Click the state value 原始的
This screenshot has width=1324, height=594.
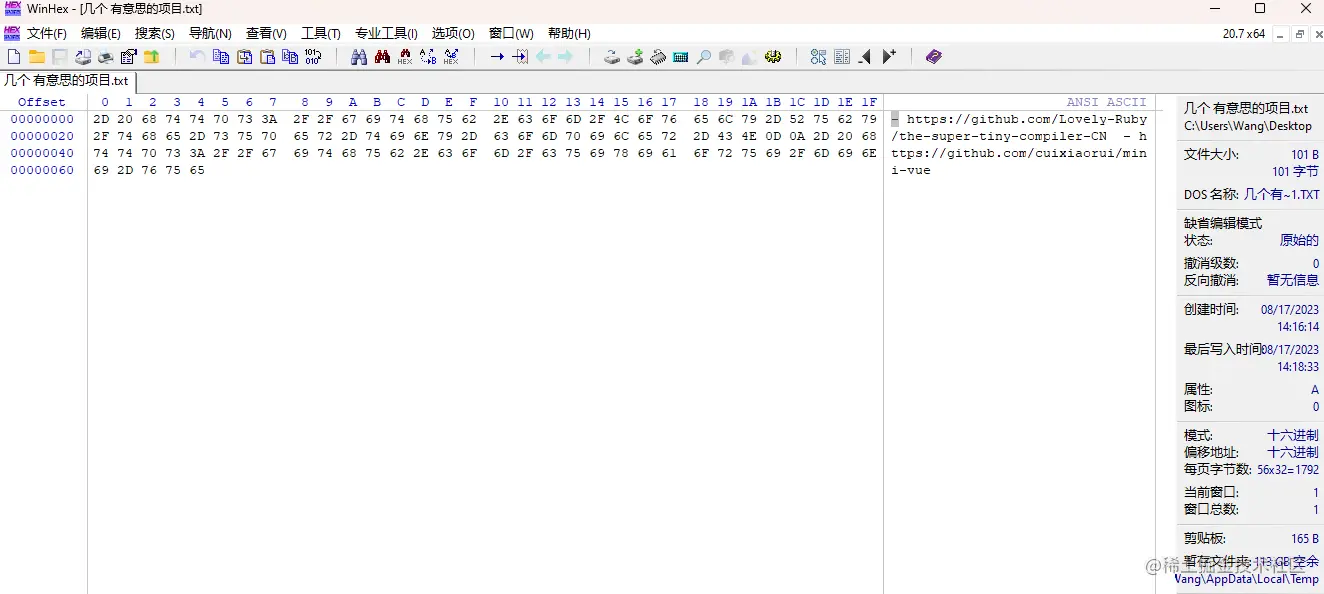(x=1299, y=240)
